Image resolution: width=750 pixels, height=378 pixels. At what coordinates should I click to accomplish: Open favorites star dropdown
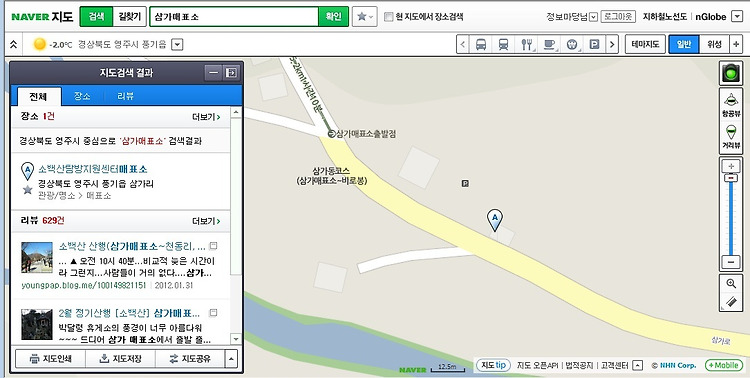[x=364, y=17]
